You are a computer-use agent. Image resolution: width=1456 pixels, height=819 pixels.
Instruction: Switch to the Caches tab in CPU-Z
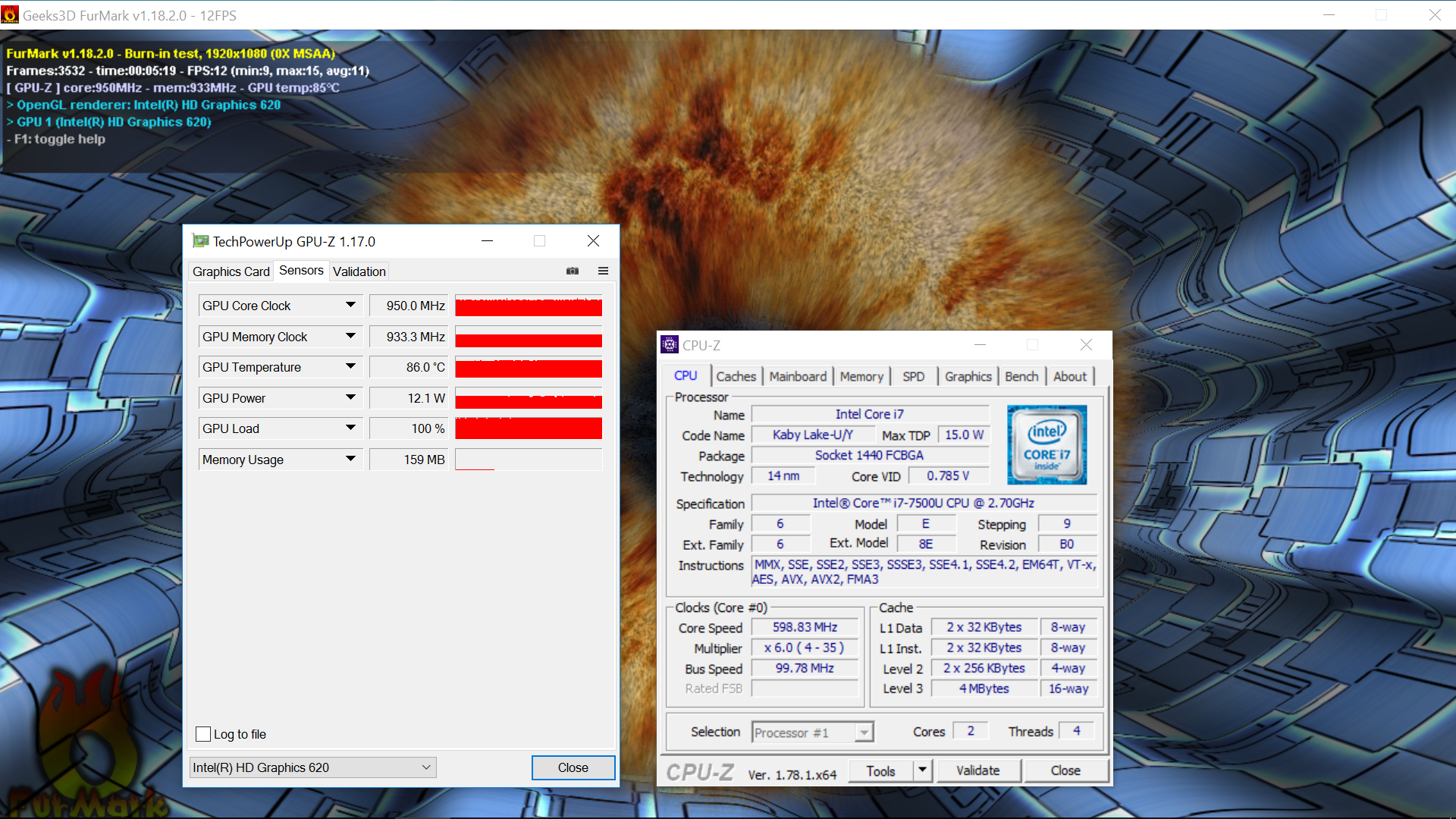[736, 377]
